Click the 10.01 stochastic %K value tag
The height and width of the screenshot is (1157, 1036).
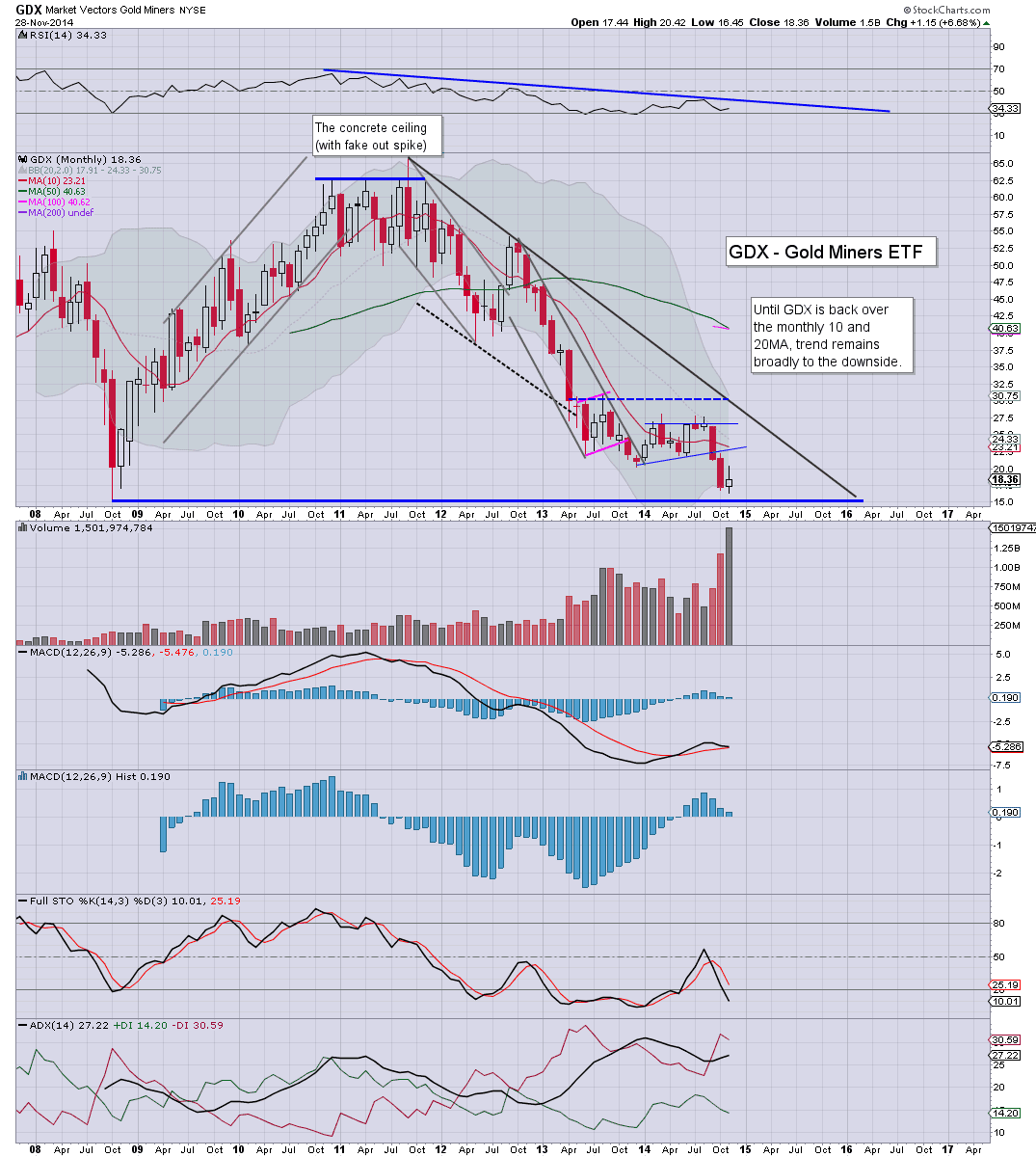(1004, 1001)
